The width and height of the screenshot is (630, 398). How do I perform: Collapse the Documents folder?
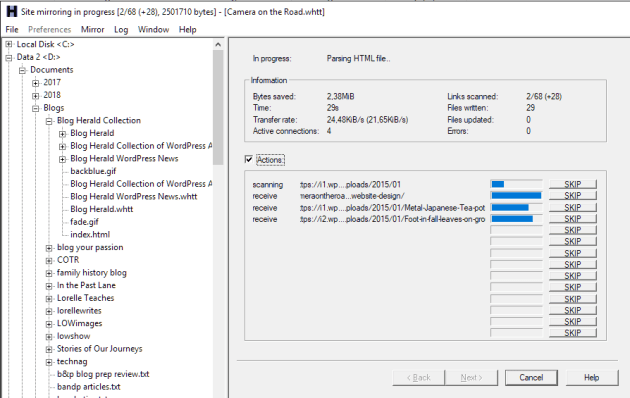[22, 70]
